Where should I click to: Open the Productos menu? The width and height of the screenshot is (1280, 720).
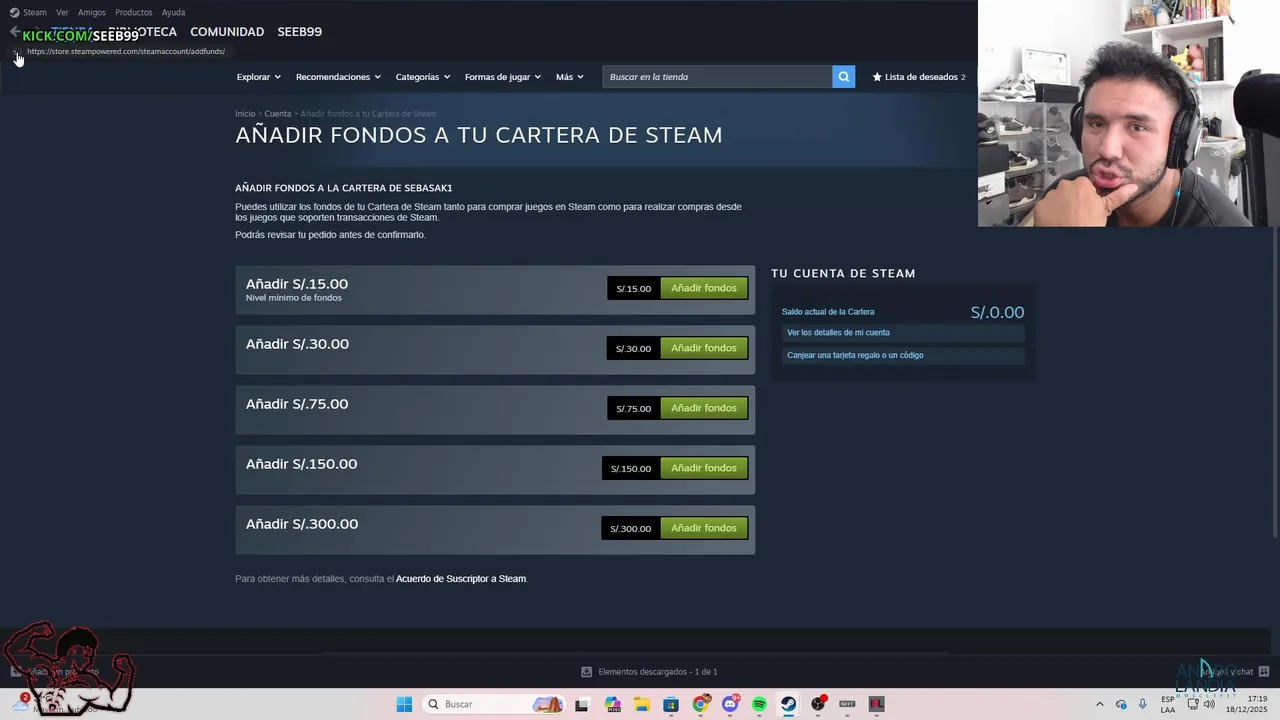(x=134, y=12)
